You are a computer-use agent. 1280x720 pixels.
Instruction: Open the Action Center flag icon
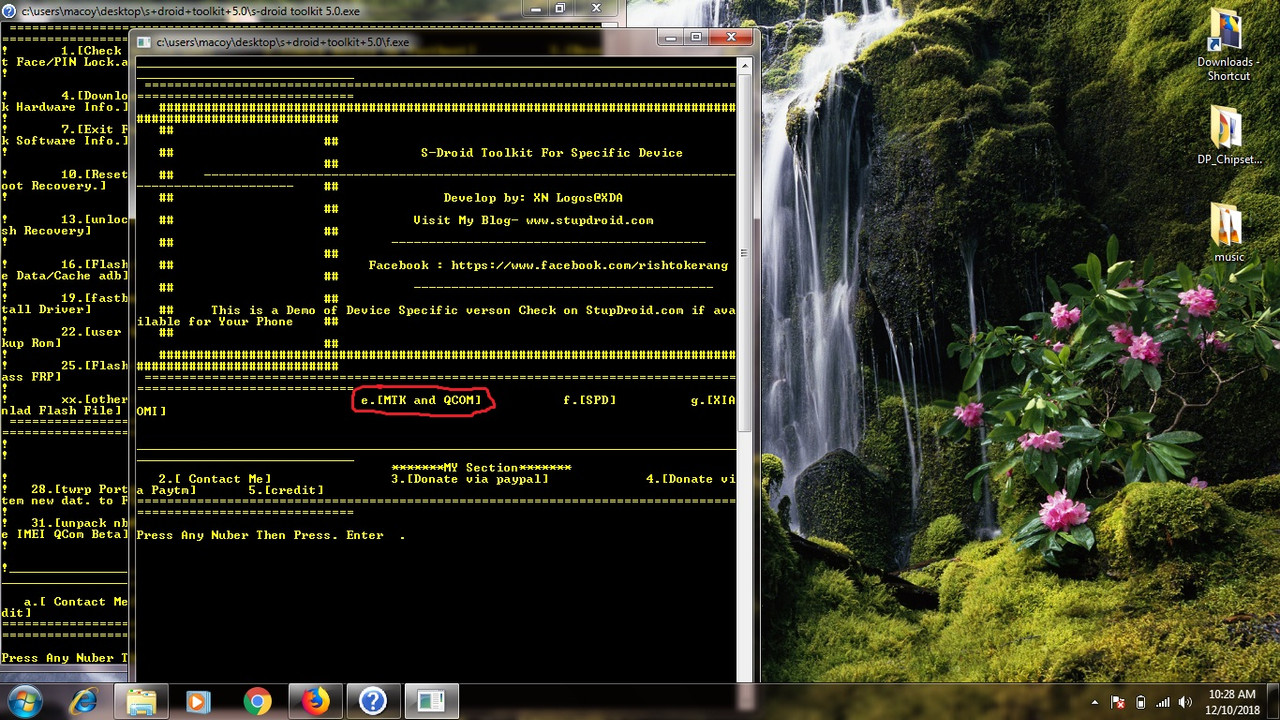pyautogui.click(x=1119, y=703)
